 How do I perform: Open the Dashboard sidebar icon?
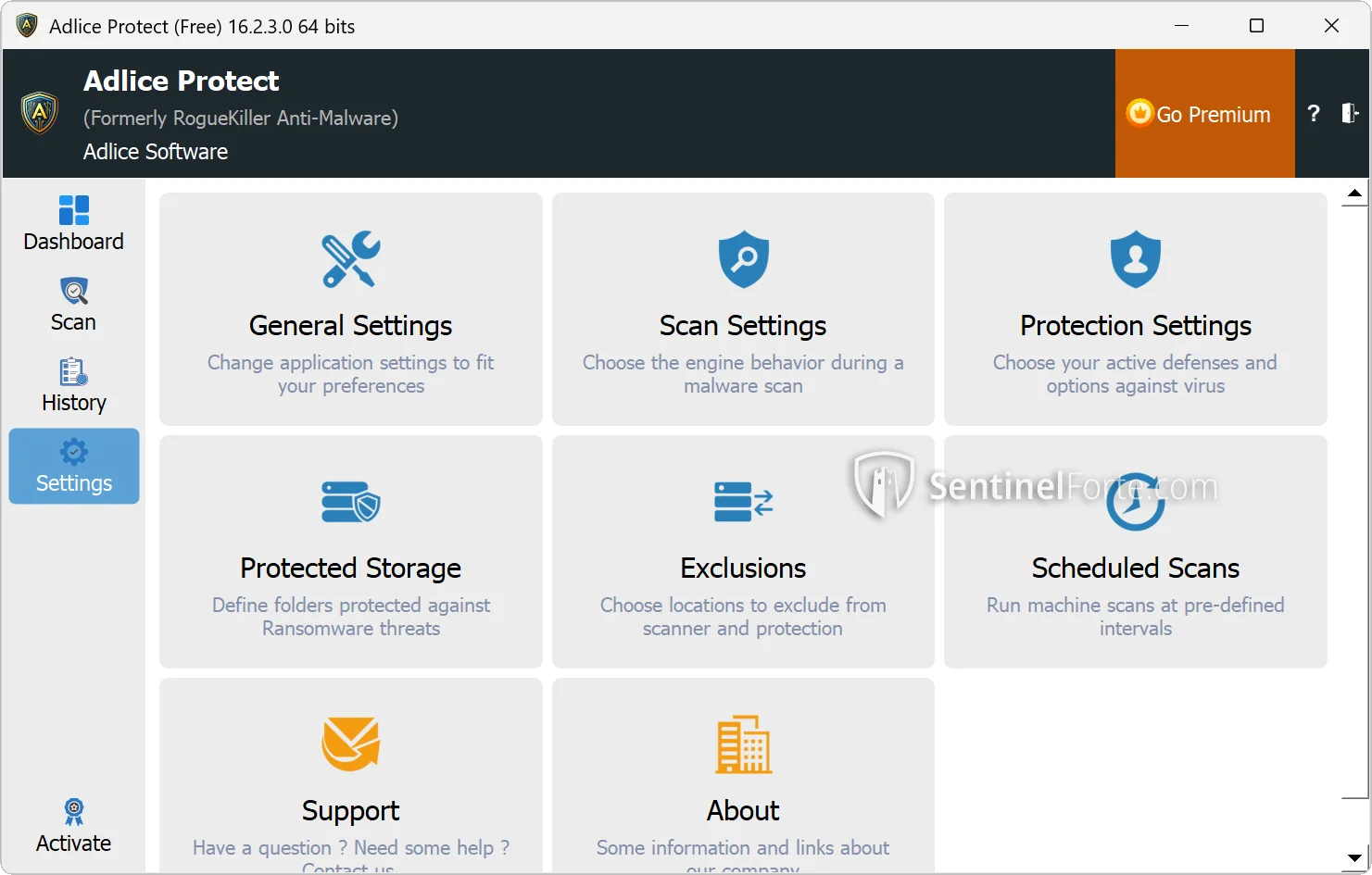coord(74,210)
